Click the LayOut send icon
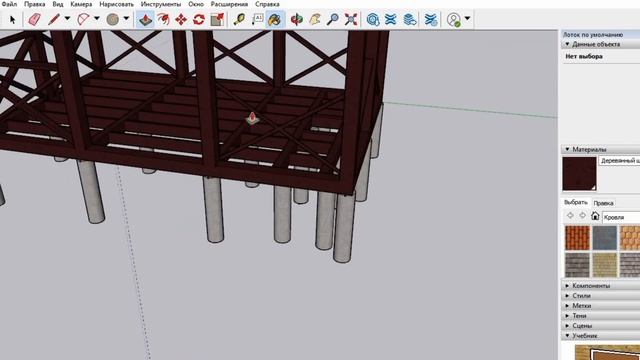Viewport: 640px width, 360px height. click(409, 19)
